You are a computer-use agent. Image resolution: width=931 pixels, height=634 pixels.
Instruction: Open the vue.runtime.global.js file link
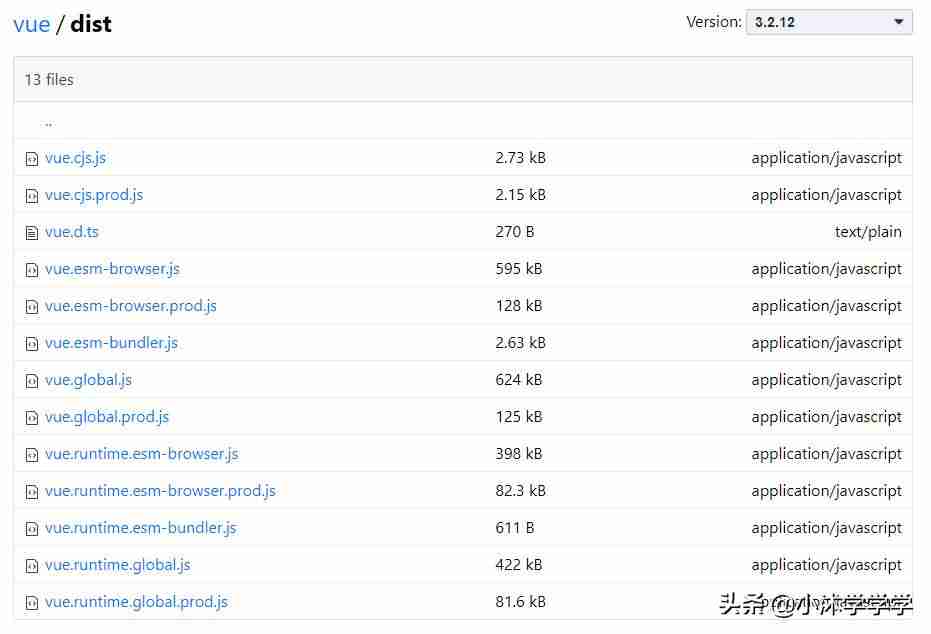click(118, 565)
